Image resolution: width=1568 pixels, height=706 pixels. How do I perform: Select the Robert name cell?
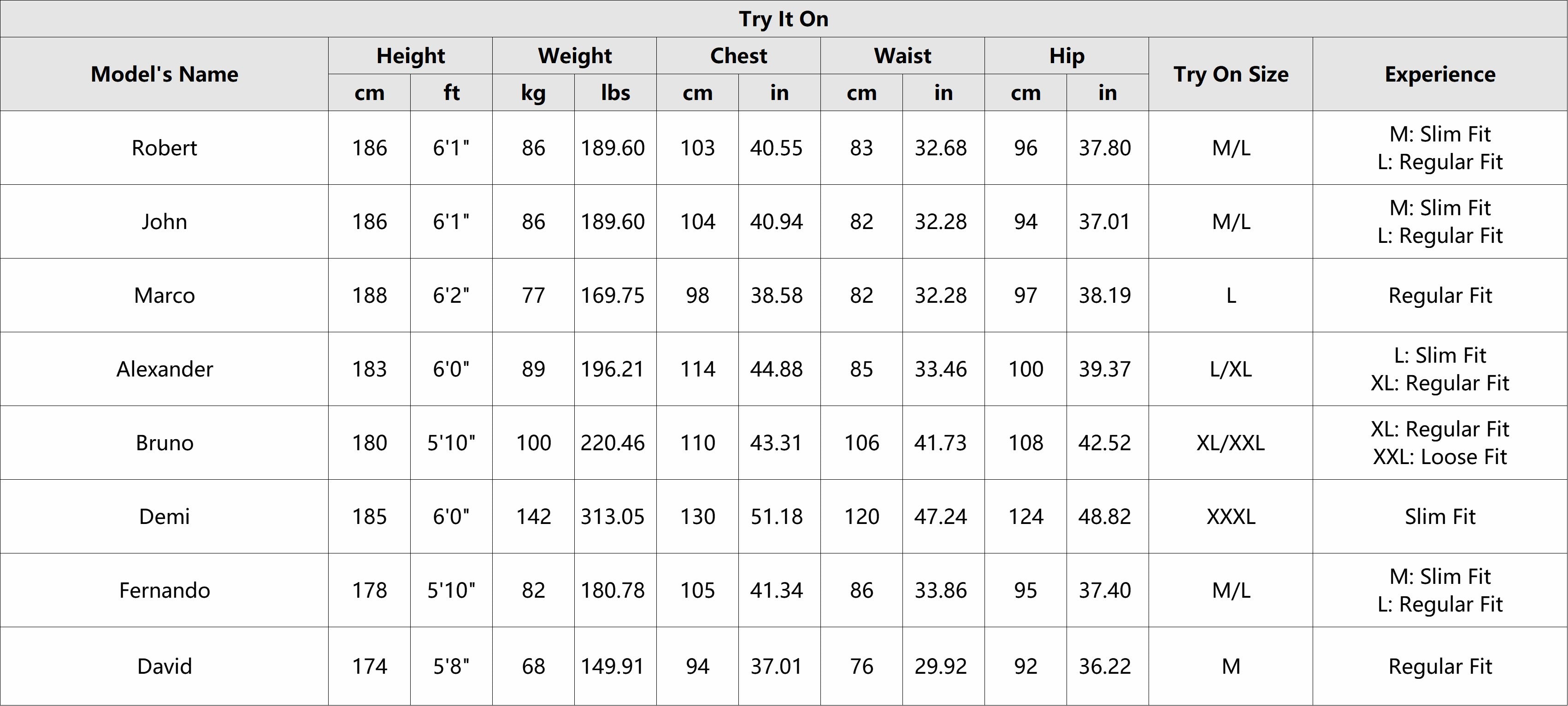click(x=165, y=148)
